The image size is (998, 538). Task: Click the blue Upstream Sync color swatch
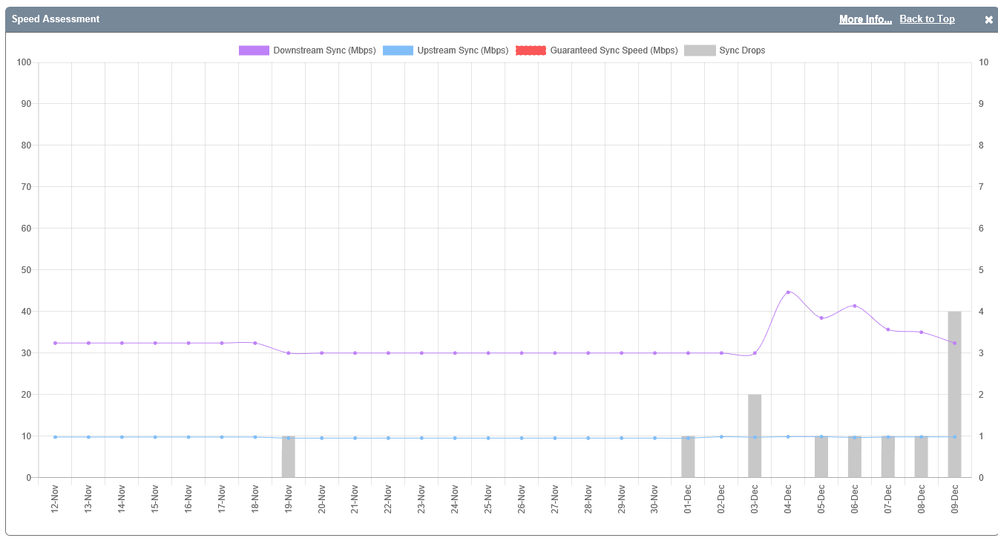click(x=397, y=50)
